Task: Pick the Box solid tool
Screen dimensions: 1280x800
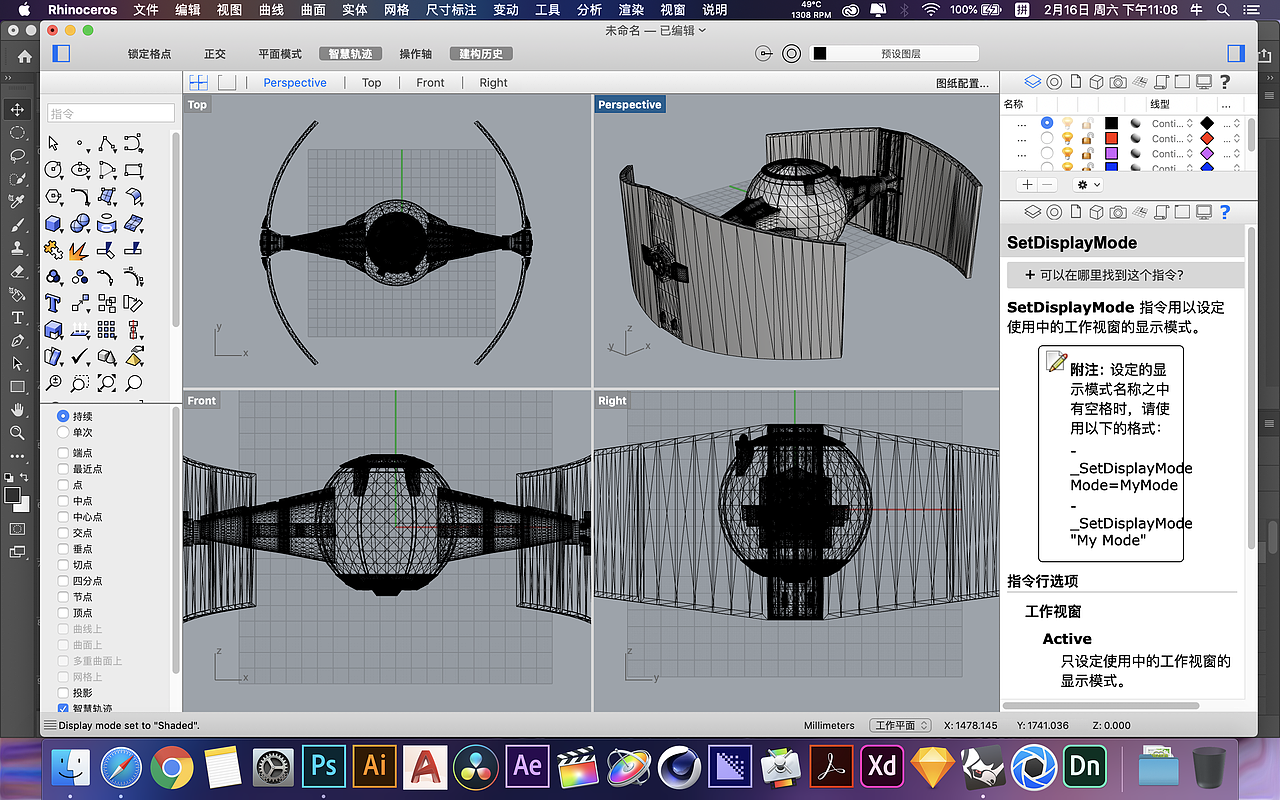Action: click(x=54, y=222)
